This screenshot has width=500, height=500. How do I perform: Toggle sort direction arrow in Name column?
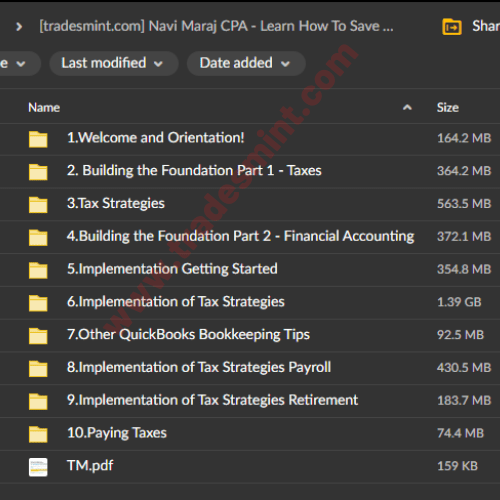pos(407,107)
